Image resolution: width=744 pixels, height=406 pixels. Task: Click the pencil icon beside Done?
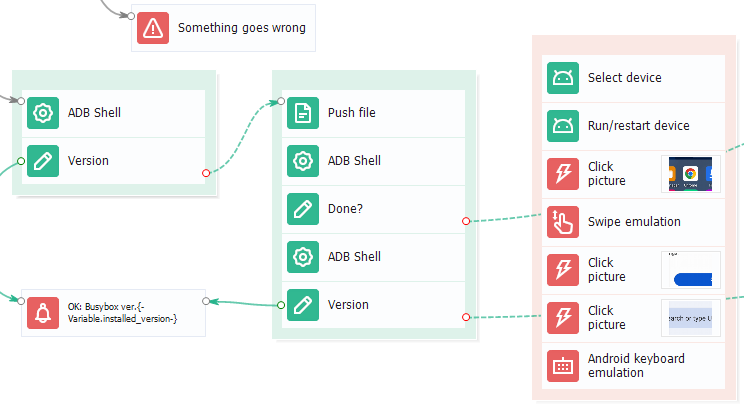(x=303, y=209)
